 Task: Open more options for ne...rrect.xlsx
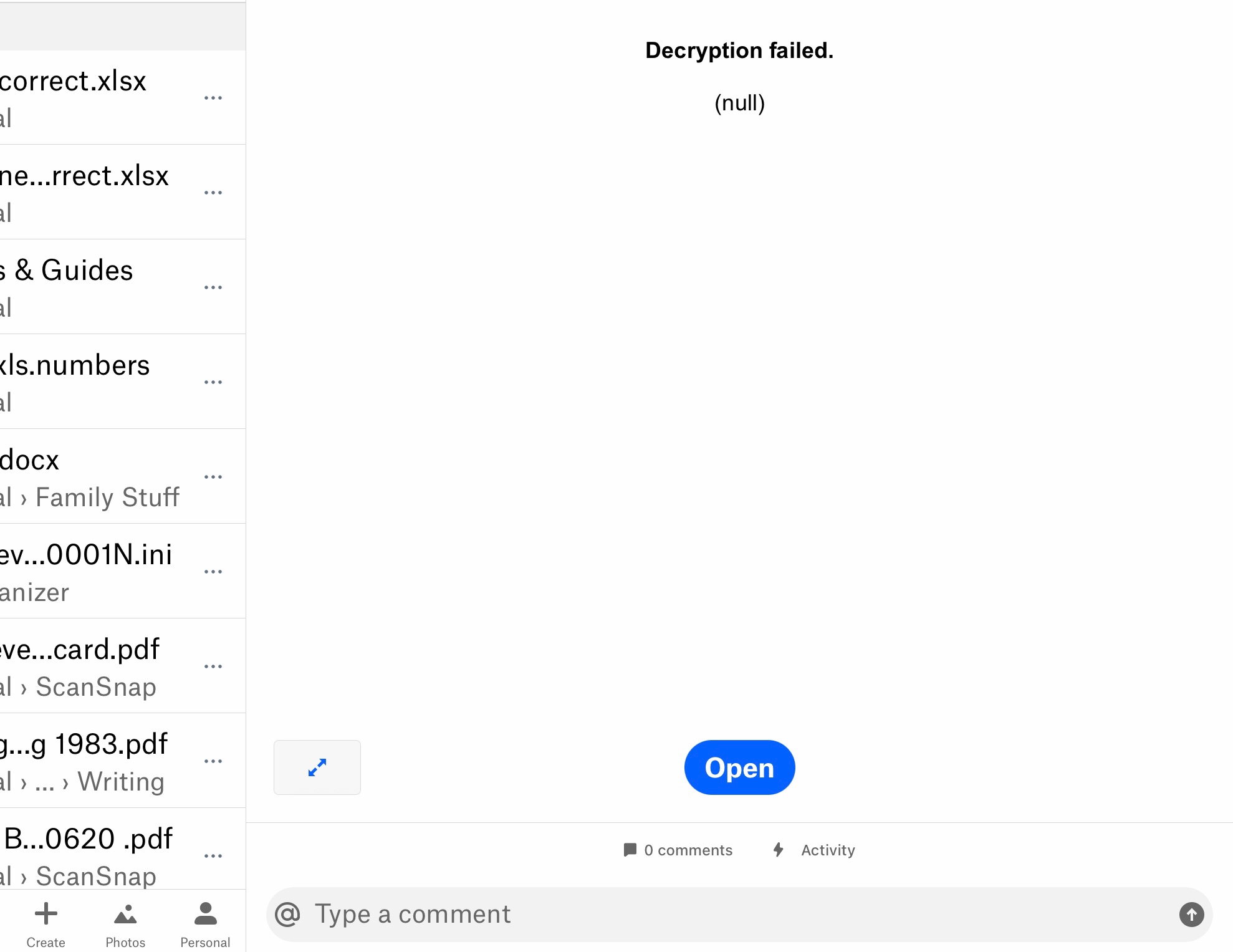pos(213,193)
